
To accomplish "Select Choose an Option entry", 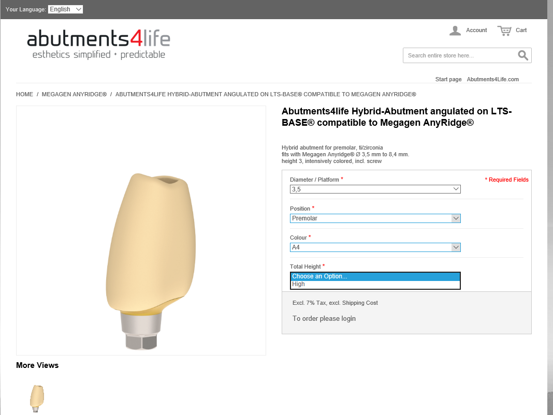I will tap(375, 276).
